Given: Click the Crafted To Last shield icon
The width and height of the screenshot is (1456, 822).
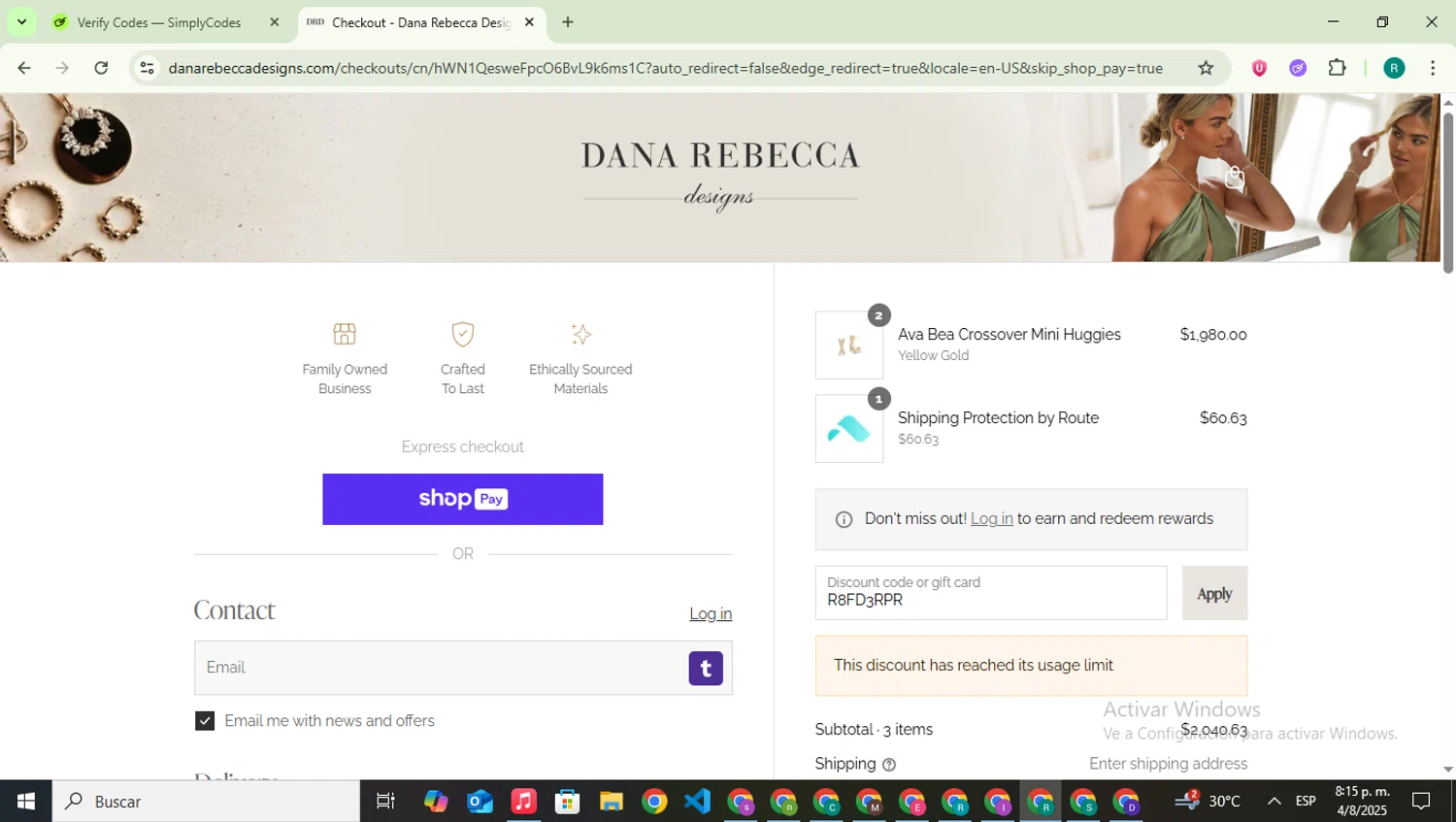Looking at the screenshot, I should [463, 334].
